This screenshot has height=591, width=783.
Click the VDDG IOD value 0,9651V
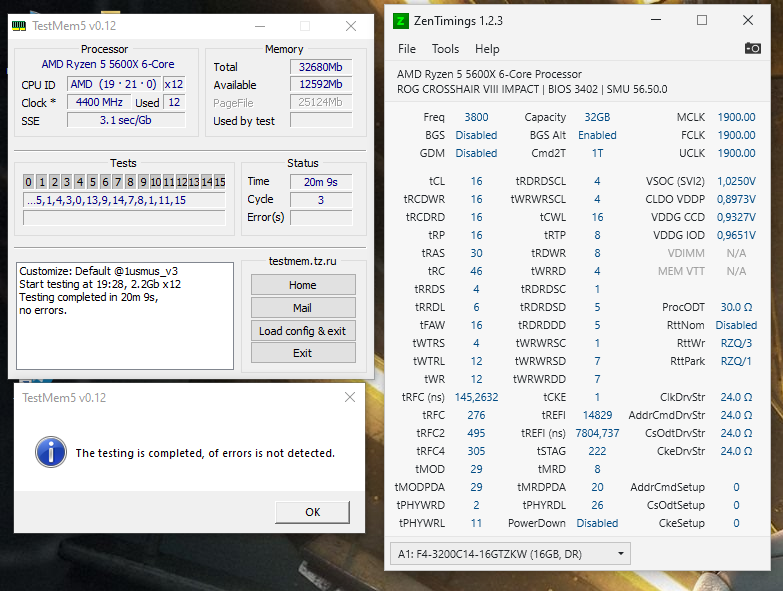coord(737,235)
